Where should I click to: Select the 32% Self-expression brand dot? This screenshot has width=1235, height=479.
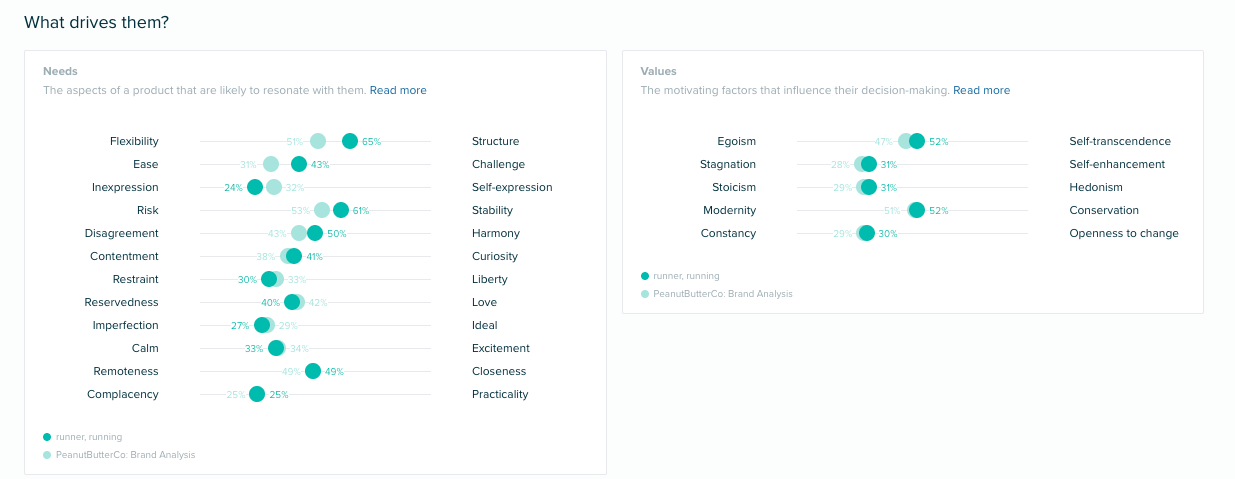coord(274,187)
